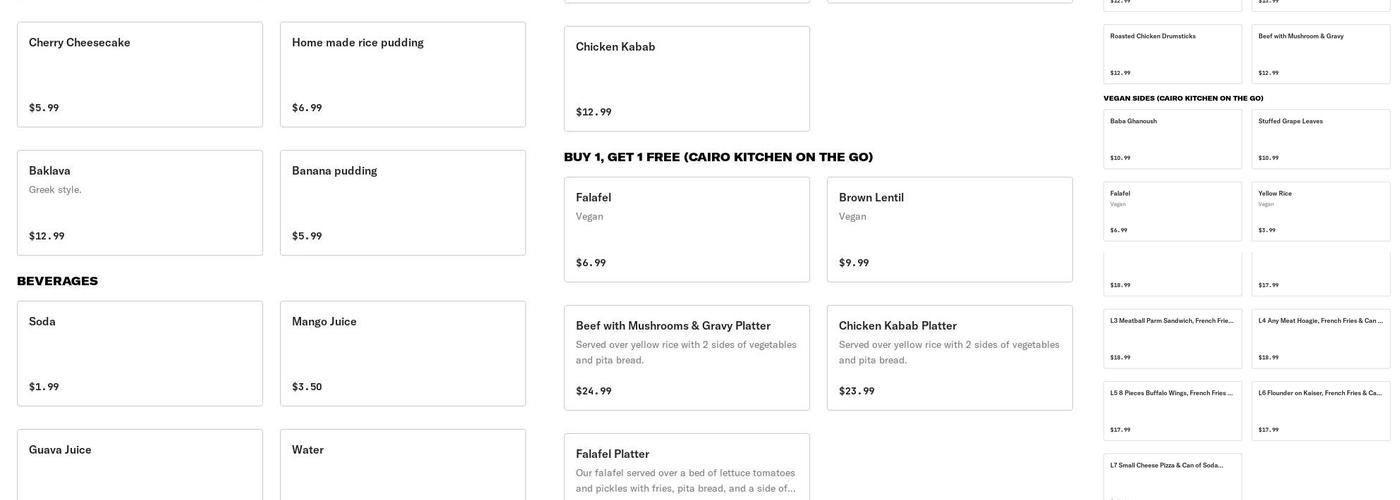Screen dimensions: 1400x500
Task: Open the L3 Meatball Parm Sandwich combo
Action: 1173,339
